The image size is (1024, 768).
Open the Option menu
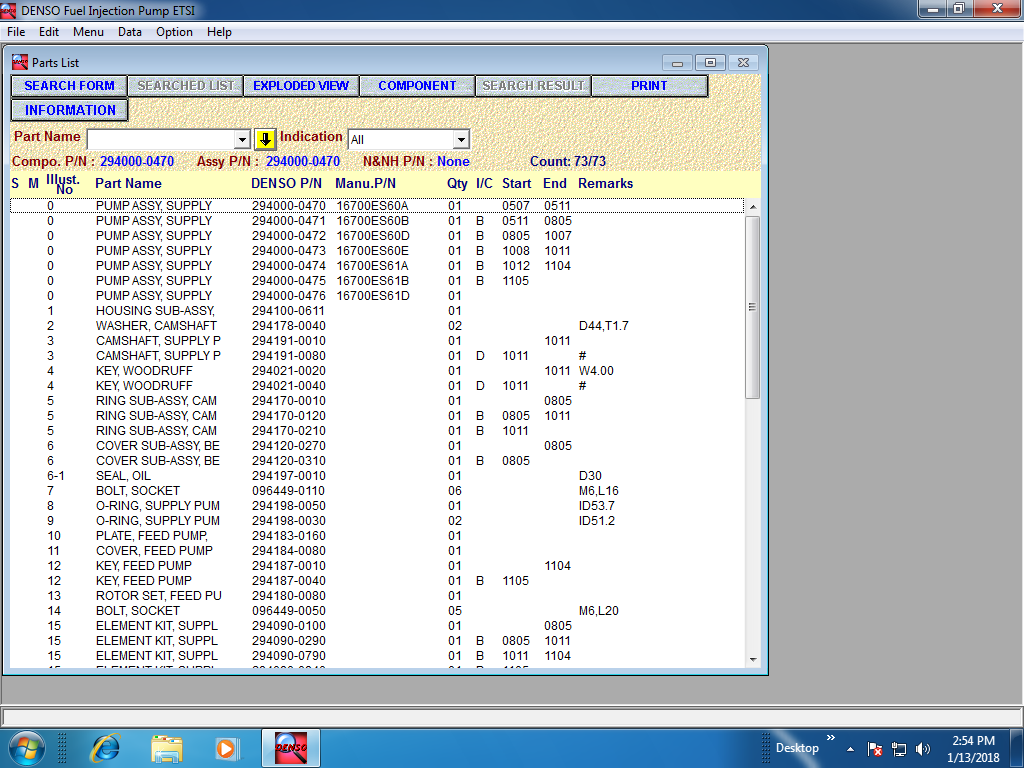point(174,31)
